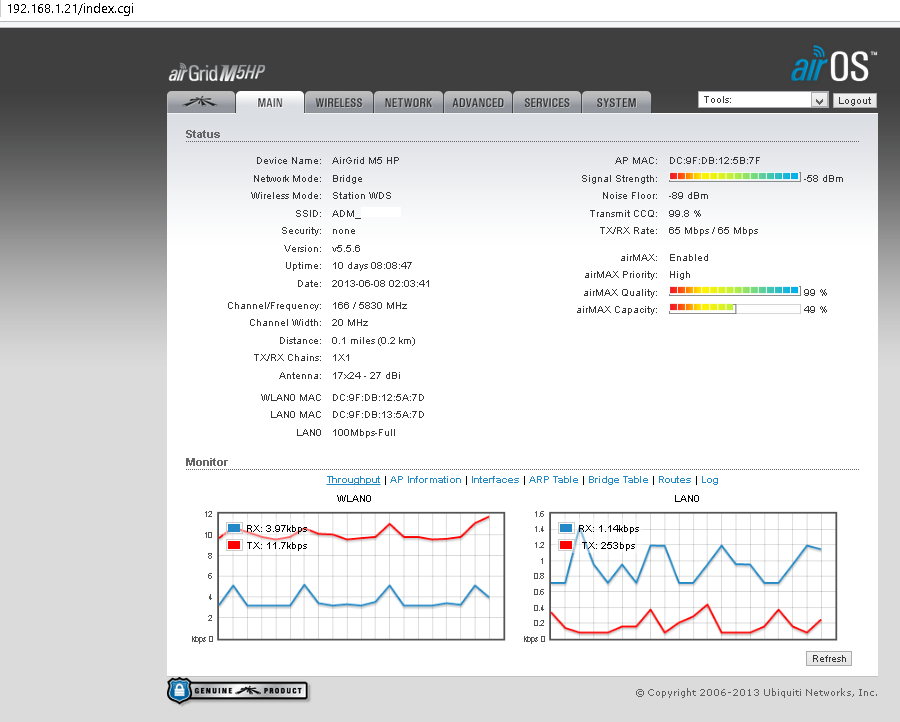Click the red TX legend swatch in LAN0
The height and width of the screenshot is (722, 900).
point(566,545)
